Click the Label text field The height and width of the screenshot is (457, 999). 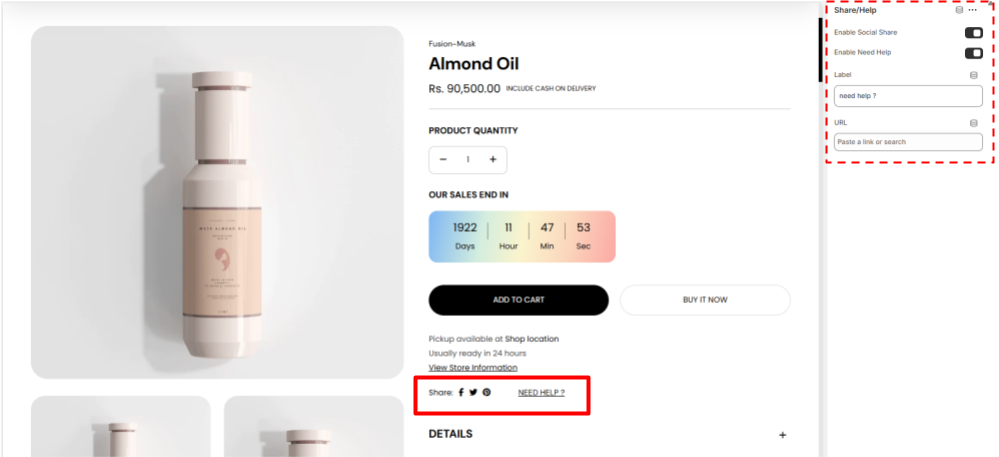908,96
